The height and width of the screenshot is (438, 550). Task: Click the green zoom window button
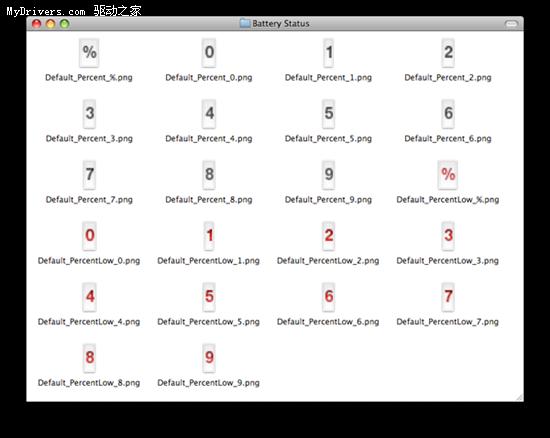coord(65,24)
